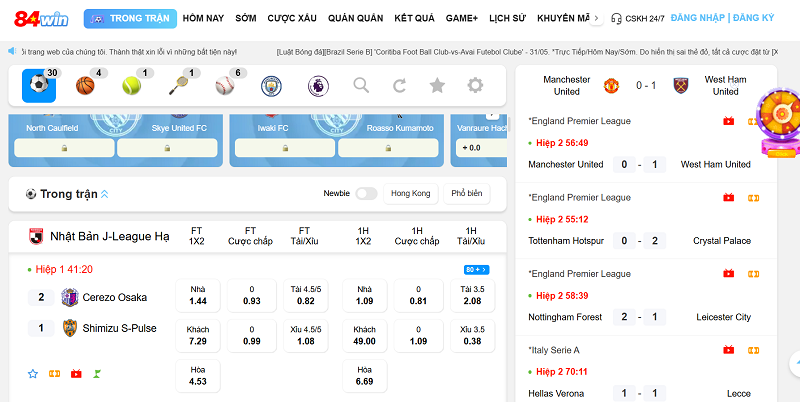Toggle the Newbie switch
Viewport: 800px width, 402px height.
click(x=366, y=193)
